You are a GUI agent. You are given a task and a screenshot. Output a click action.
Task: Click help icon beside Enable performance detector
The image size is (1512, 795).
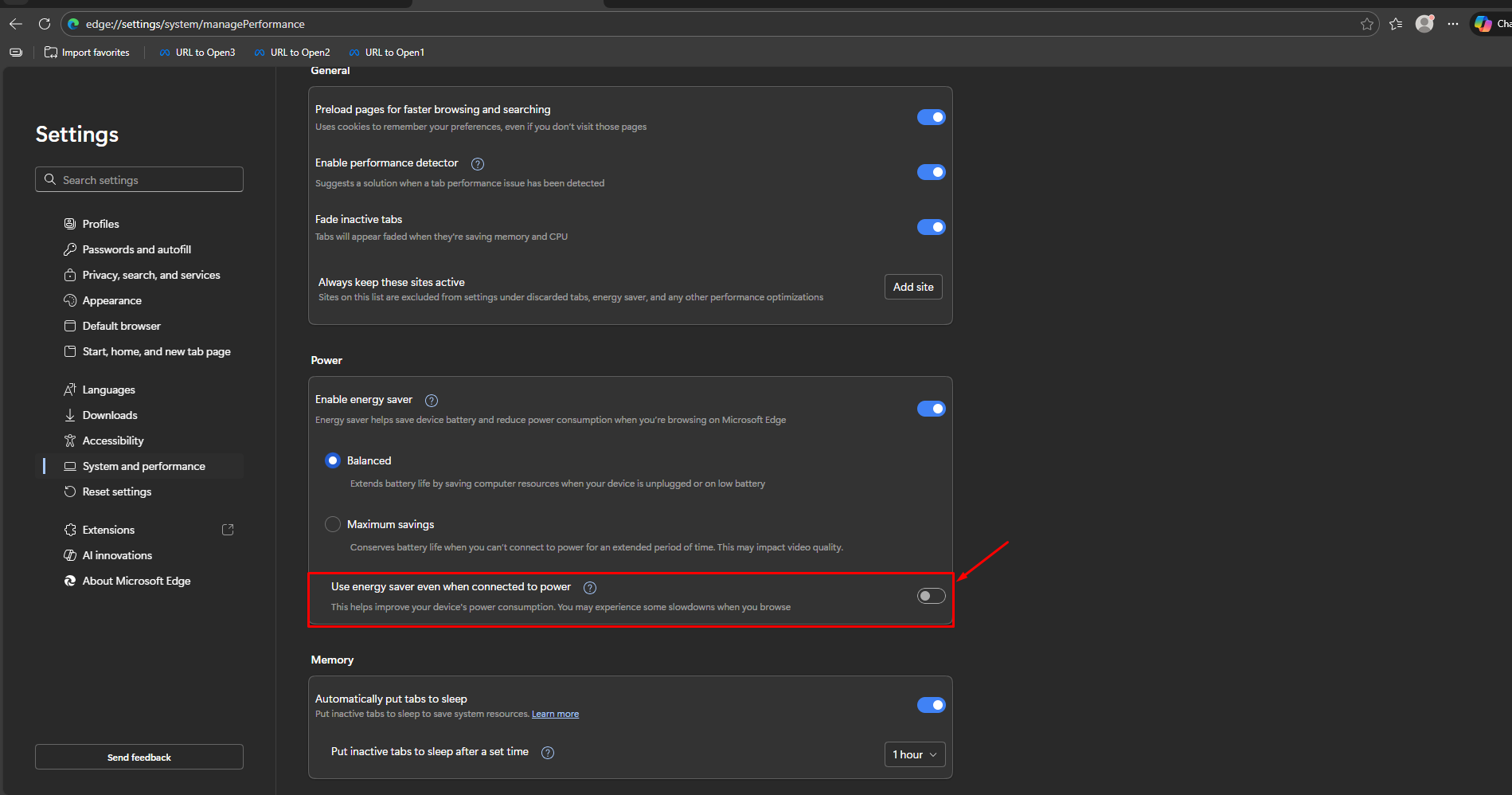tap(478, 164)
